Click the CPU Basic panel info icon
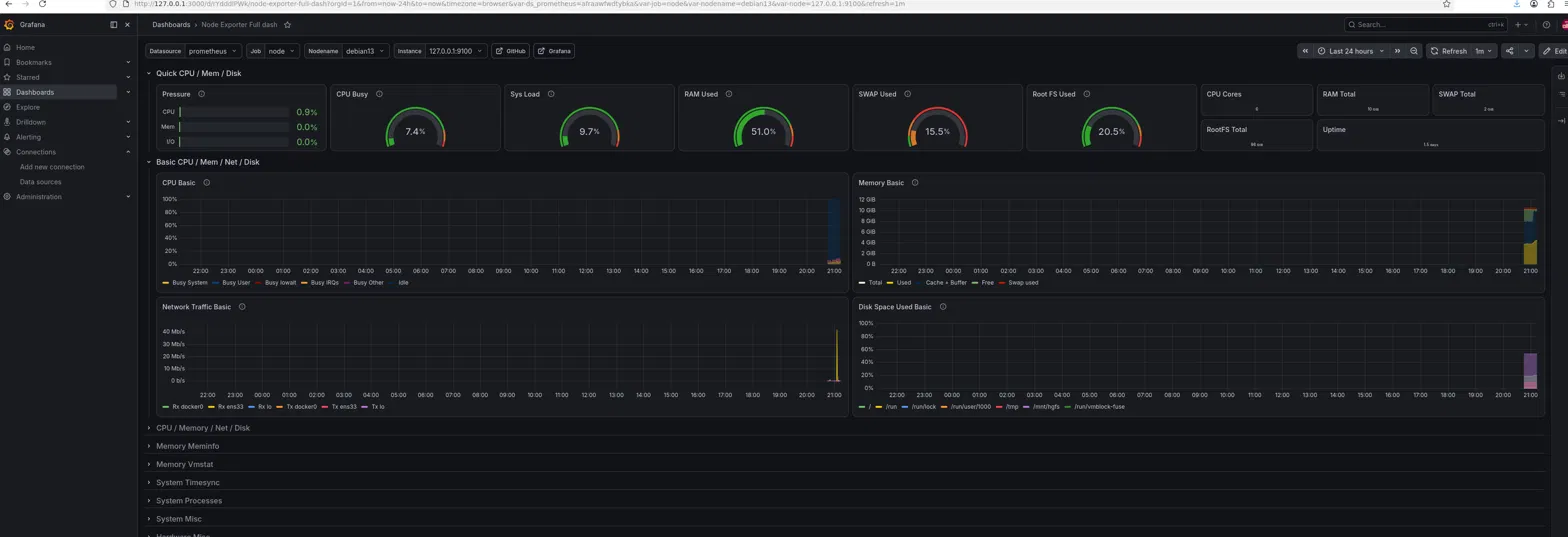Screen dimensions: 1568x537 207,183
